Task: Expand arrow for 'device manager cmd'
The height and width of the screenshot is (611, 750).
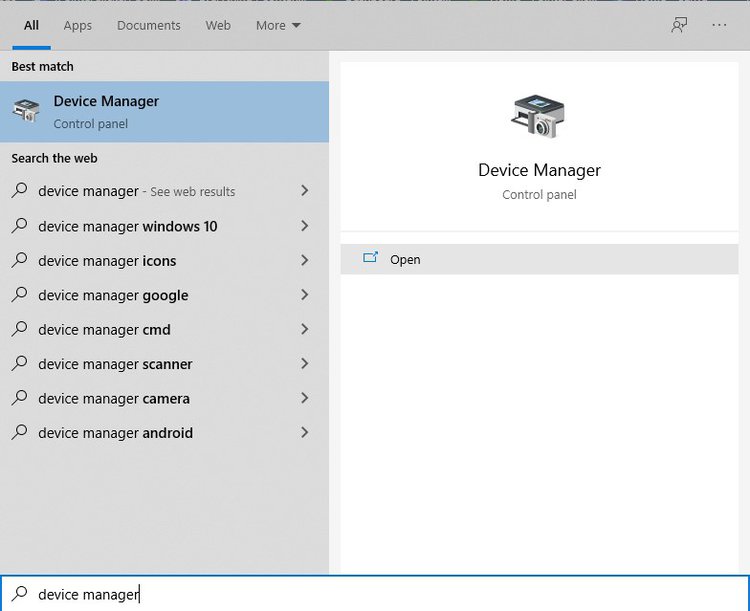Action: tap(305, 329)
